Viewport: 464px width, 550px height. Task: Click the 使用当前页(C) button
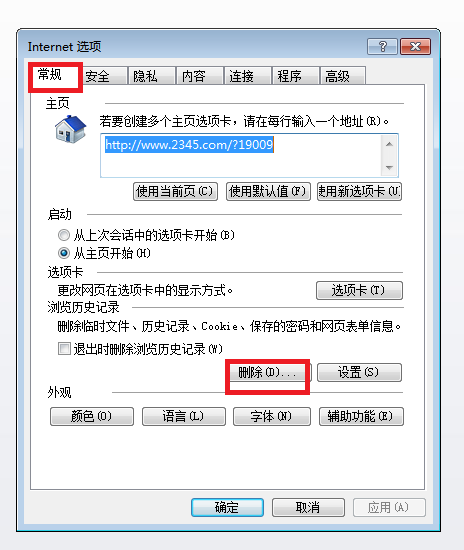point(175,191)
